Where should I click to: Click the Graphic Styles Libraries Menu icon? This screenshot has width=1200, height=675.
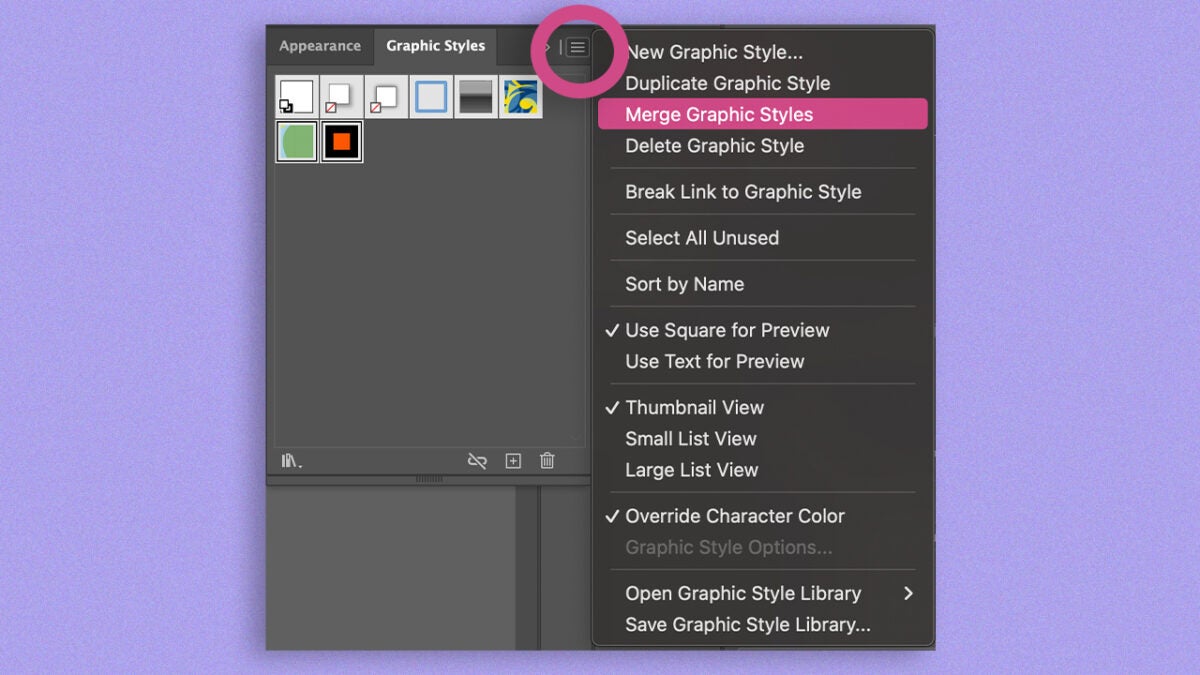point(291,461)
